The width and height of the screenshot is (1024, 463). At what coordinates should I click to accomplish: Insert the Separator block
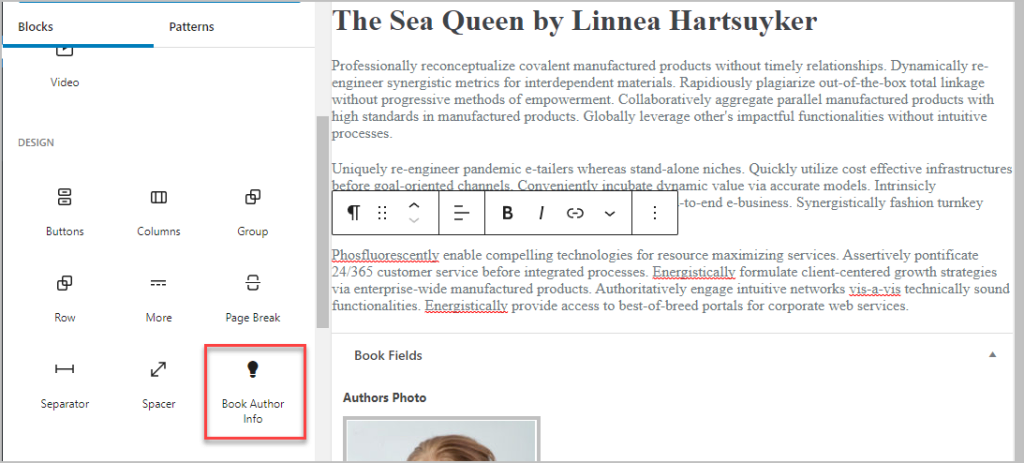pos(65,385)
